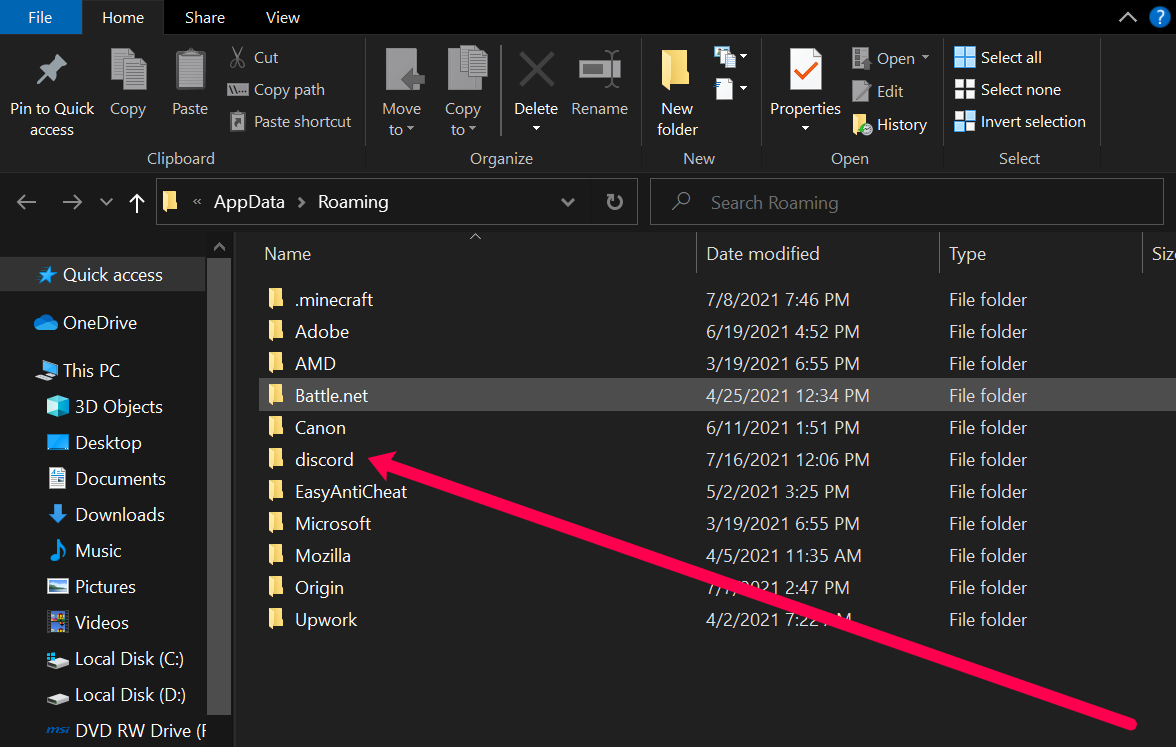Expand the Delete options arrow
Screen dimensions: 1176x747
coord(536,129)
